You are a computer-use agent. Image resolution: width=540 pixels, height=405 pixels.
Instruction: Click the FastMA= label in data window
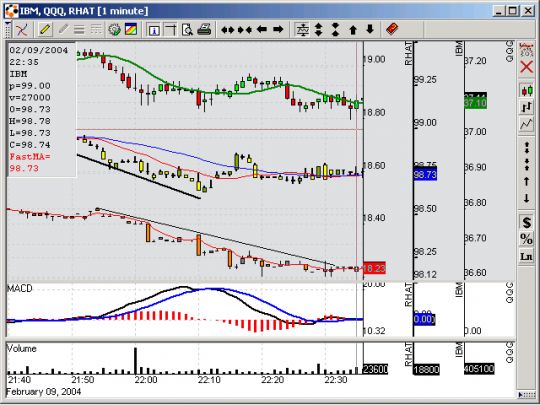(x=30, y=157)
